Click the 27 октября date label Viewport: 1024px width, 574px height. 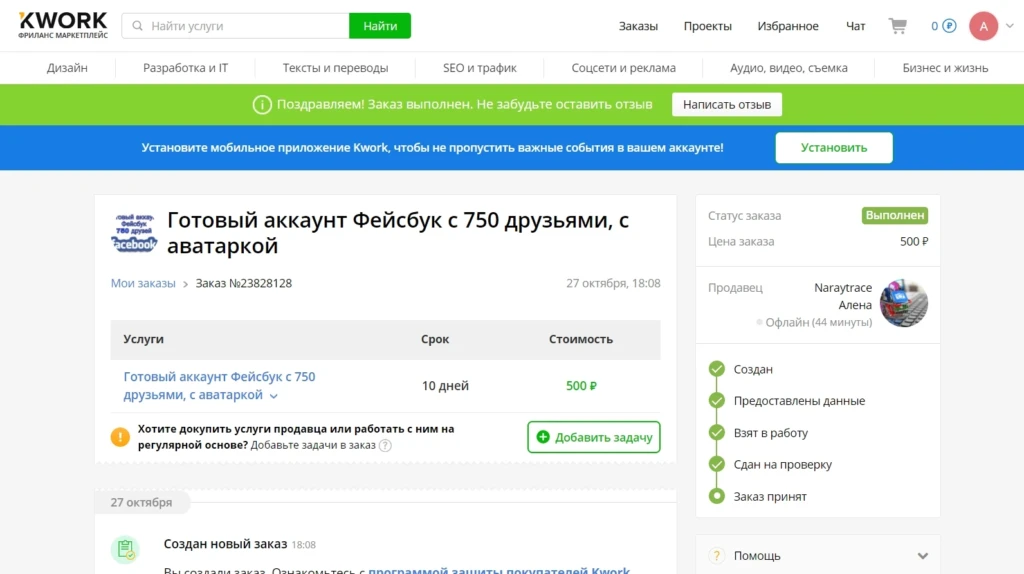141,502
